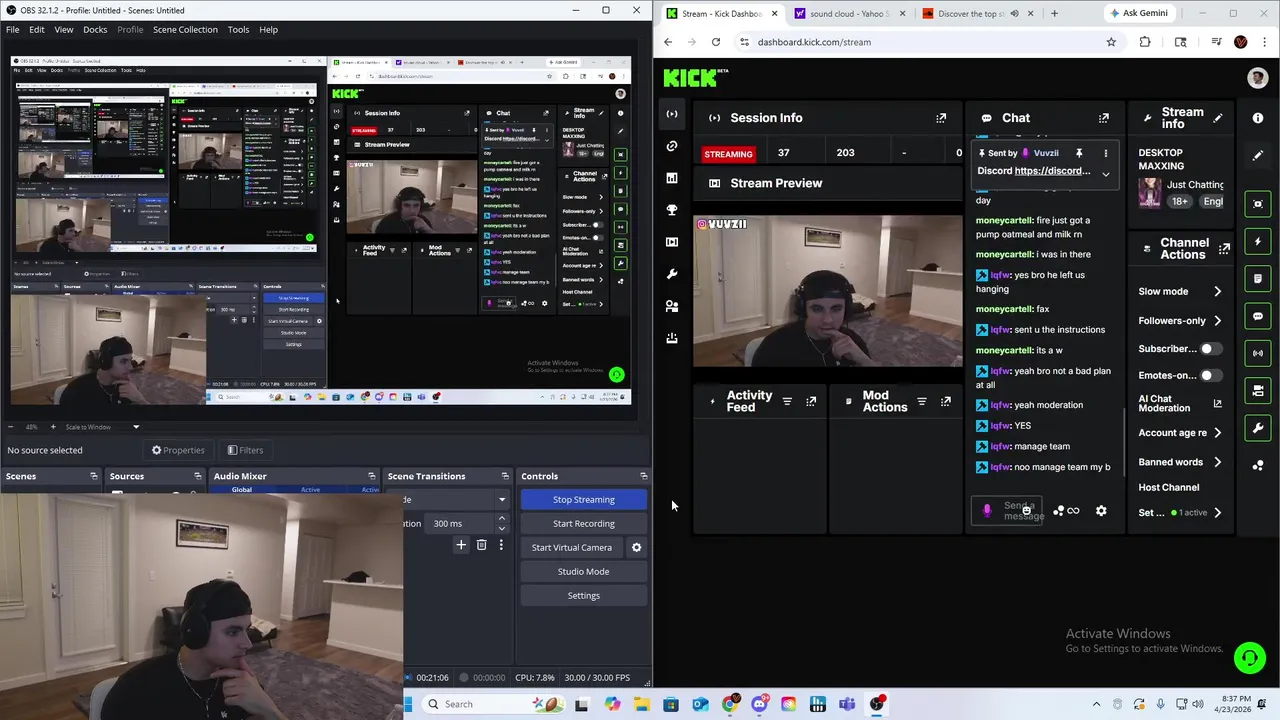
Task: Bookmark this page with the star icon
Action: [1111, 42]
